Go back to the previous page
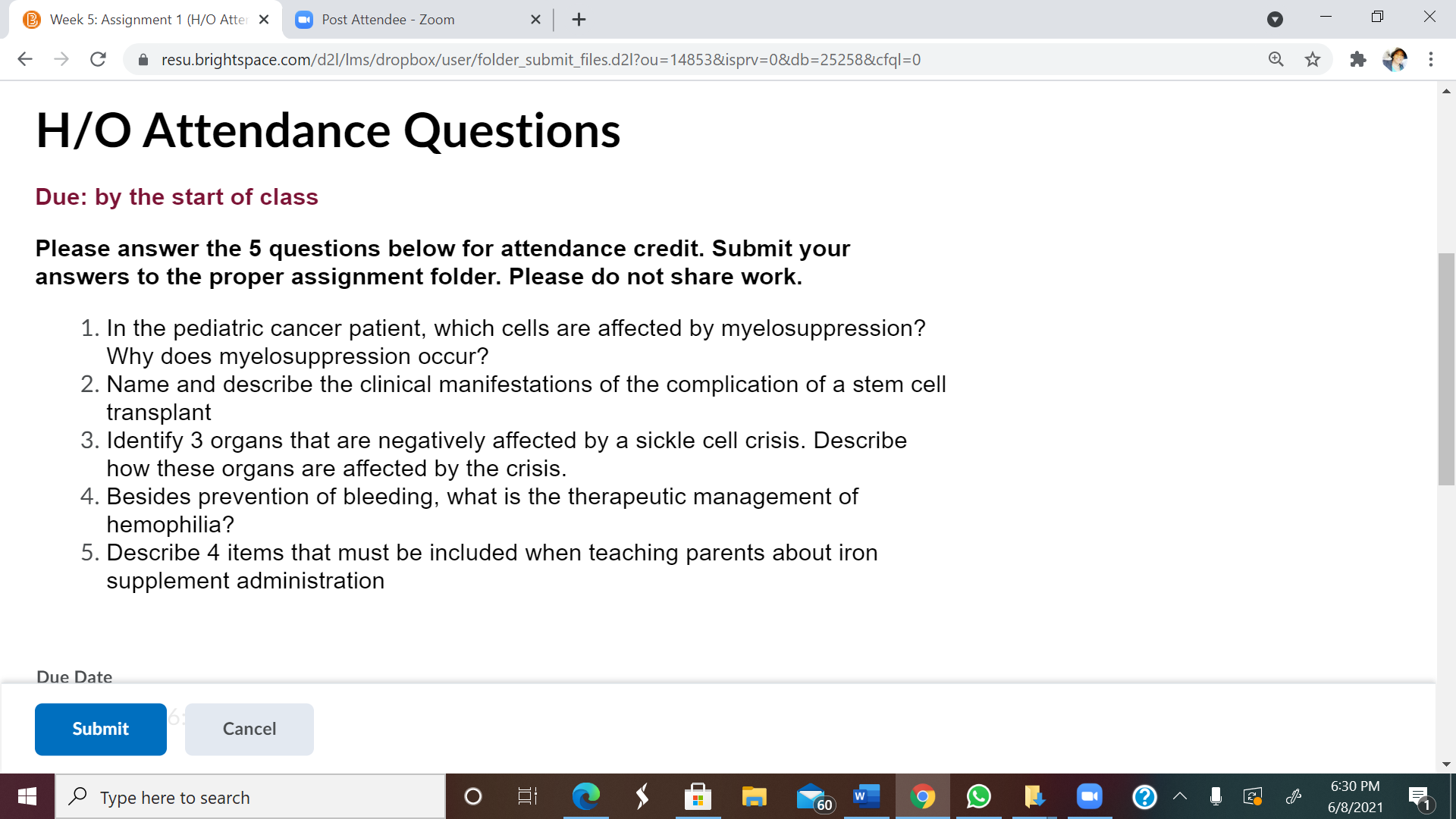The width and height of the screenshot is (1456, 819). [25, 59]
